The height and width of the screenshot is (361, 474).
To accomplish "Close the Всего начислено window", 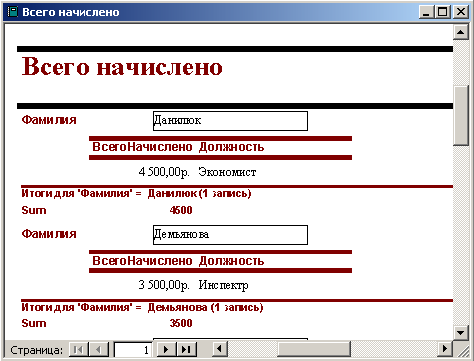I will tap(461, 12).
